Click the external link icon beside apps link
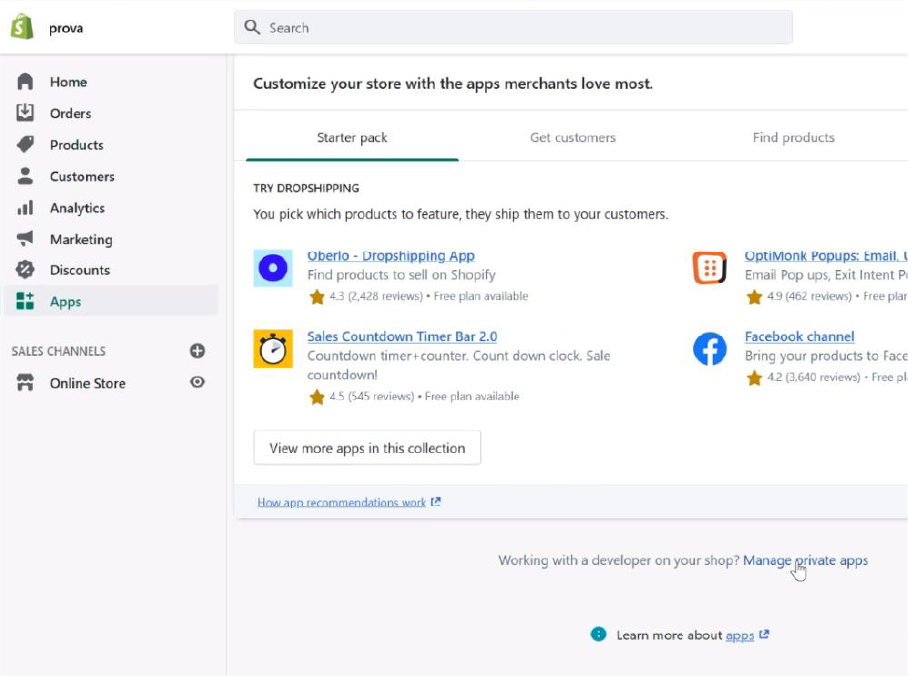The height and width of the screenshot is (676, 908). (764, 634)
